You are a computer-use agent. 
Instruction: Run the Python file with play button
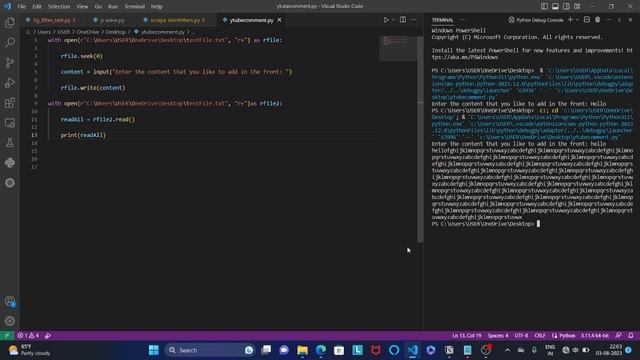386,20
